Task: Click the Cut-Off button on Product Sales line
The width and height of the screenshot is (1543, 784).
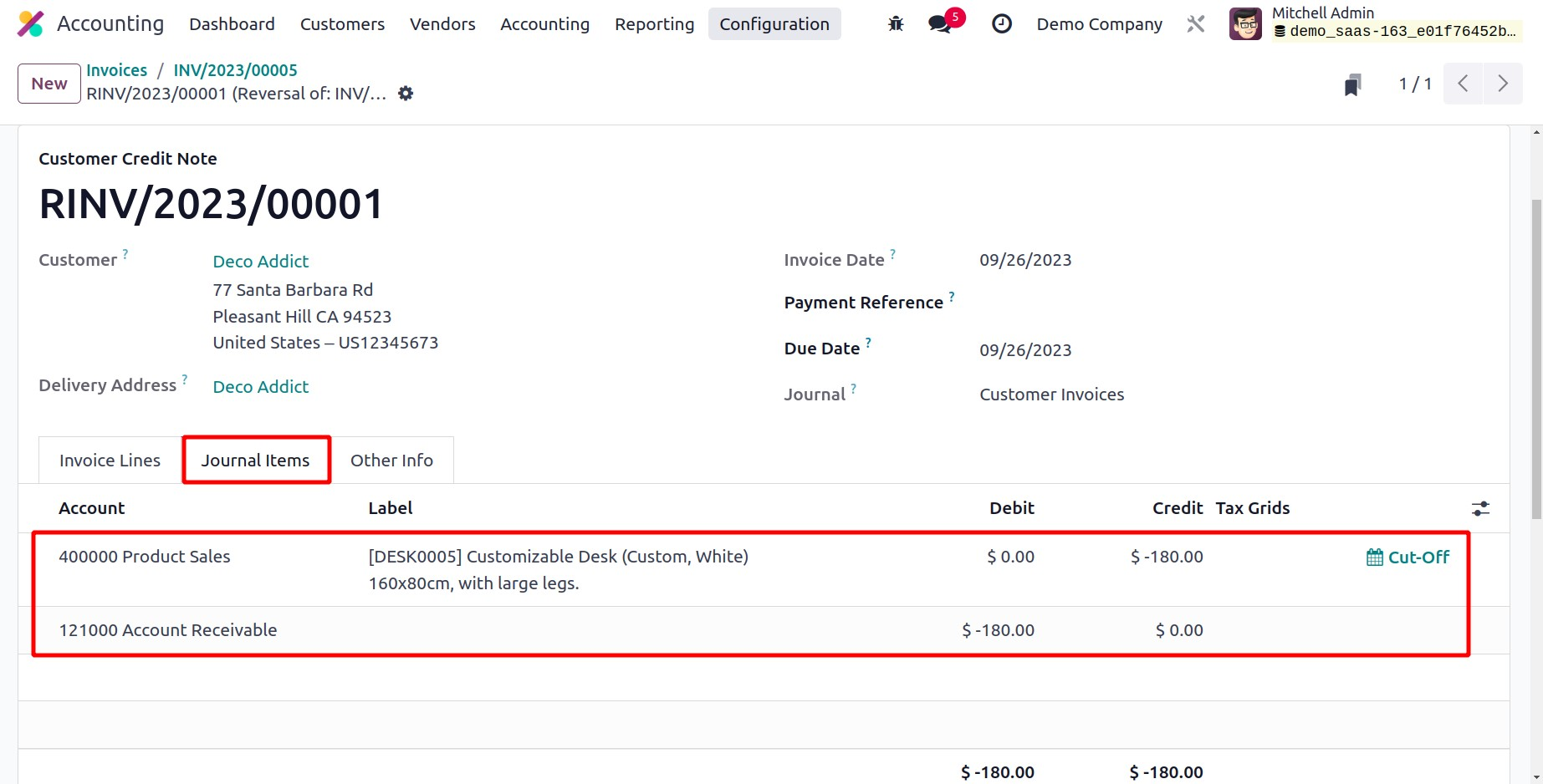Action: pos(1408,557)
